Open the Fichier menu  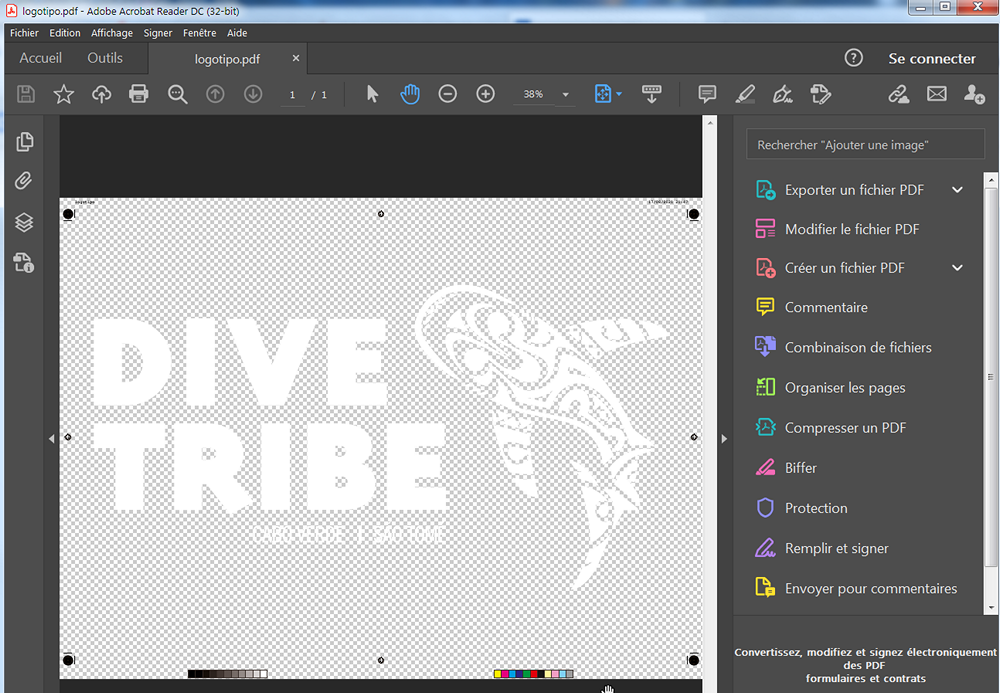click(24, 33)
